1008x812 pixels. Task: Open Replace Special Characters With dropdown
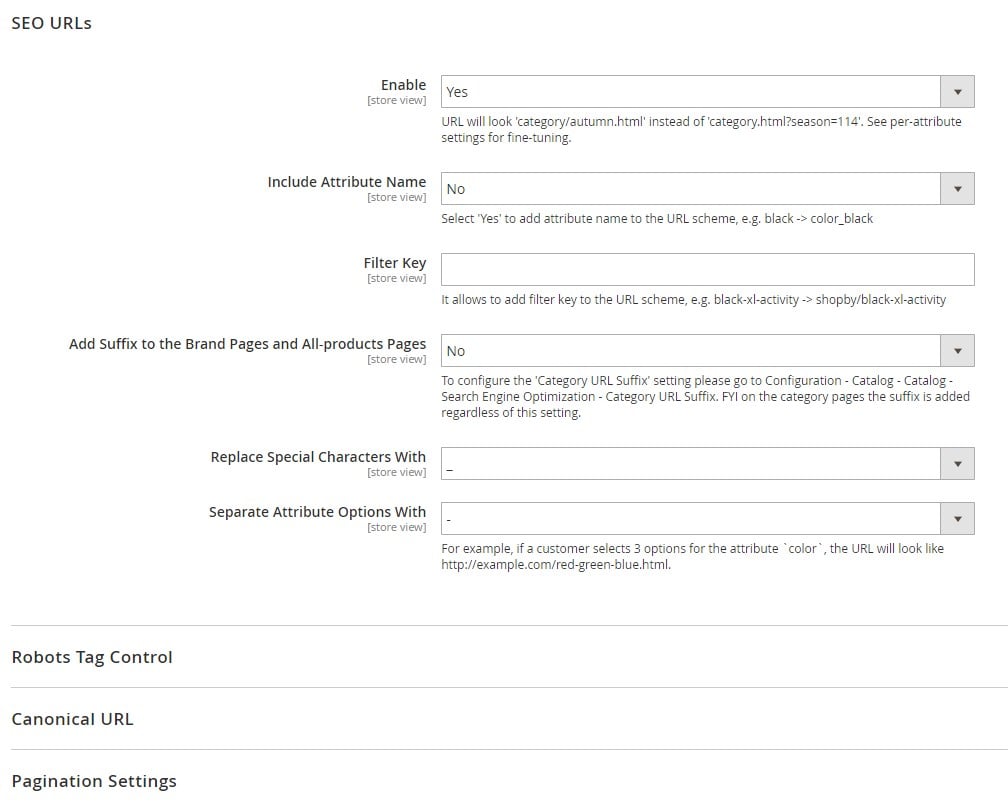tap(707, 464)
